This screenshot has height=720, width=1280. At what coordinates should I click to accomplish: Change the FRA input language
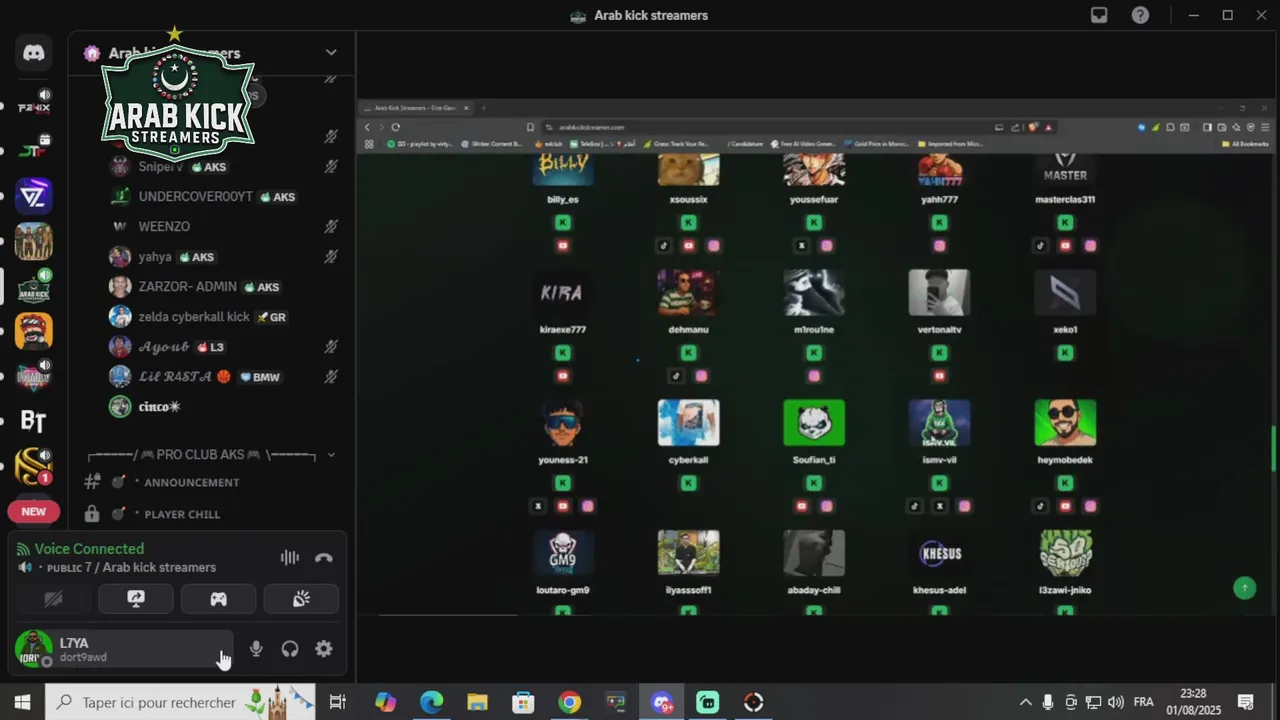[x=1143, y=702]
